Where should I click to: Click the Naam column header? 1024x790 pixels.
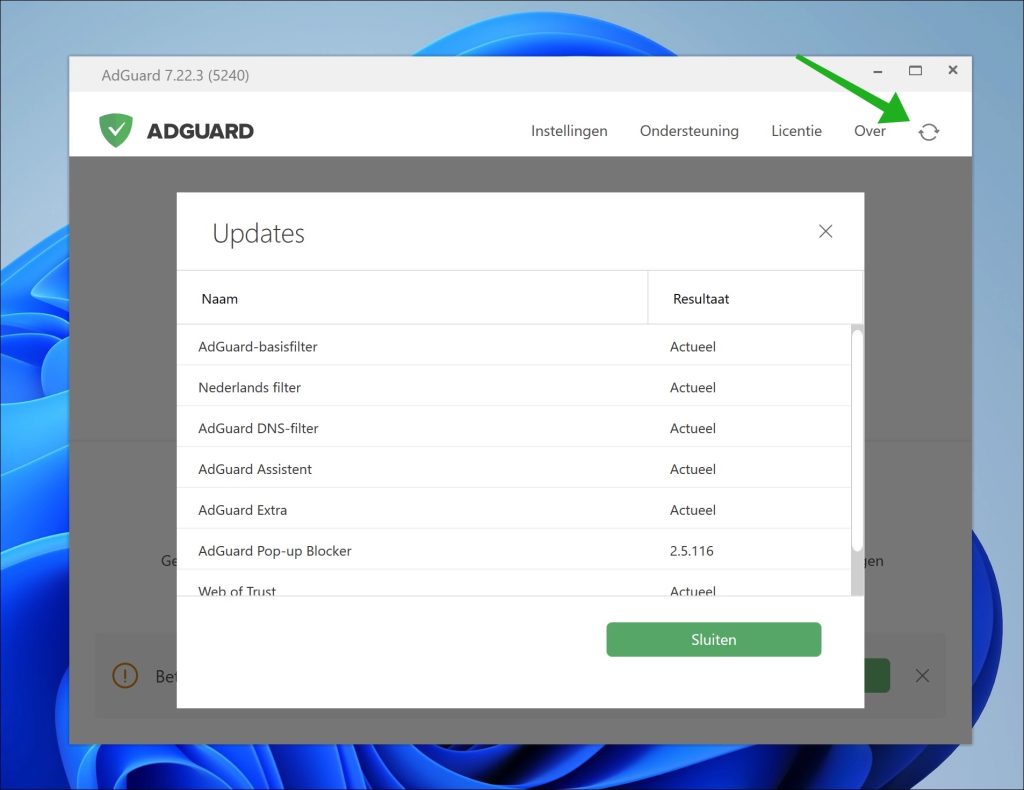pos(220,298)
